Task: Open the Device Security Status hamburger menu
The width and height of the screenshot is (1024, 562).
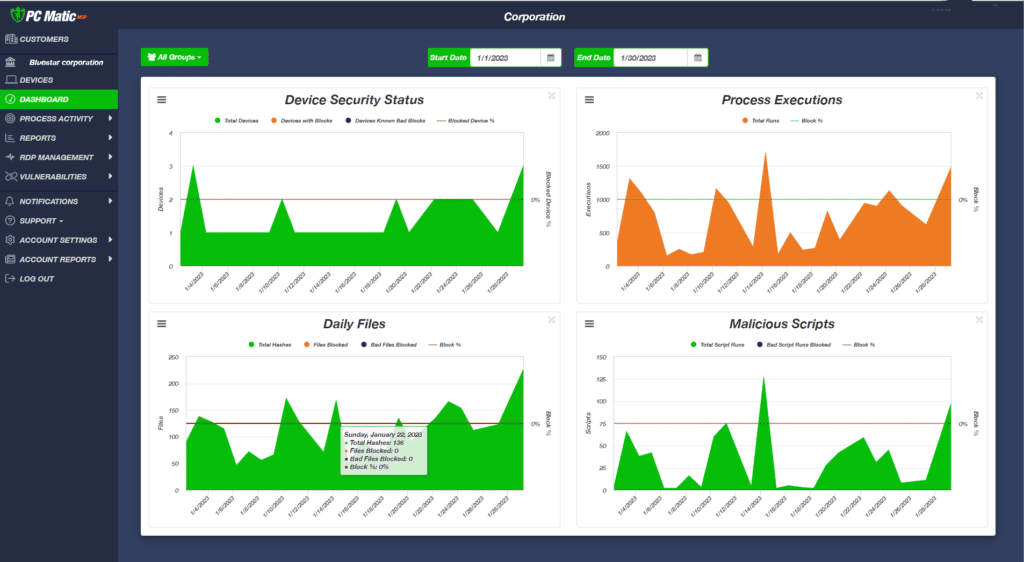Action: [161, 100]
